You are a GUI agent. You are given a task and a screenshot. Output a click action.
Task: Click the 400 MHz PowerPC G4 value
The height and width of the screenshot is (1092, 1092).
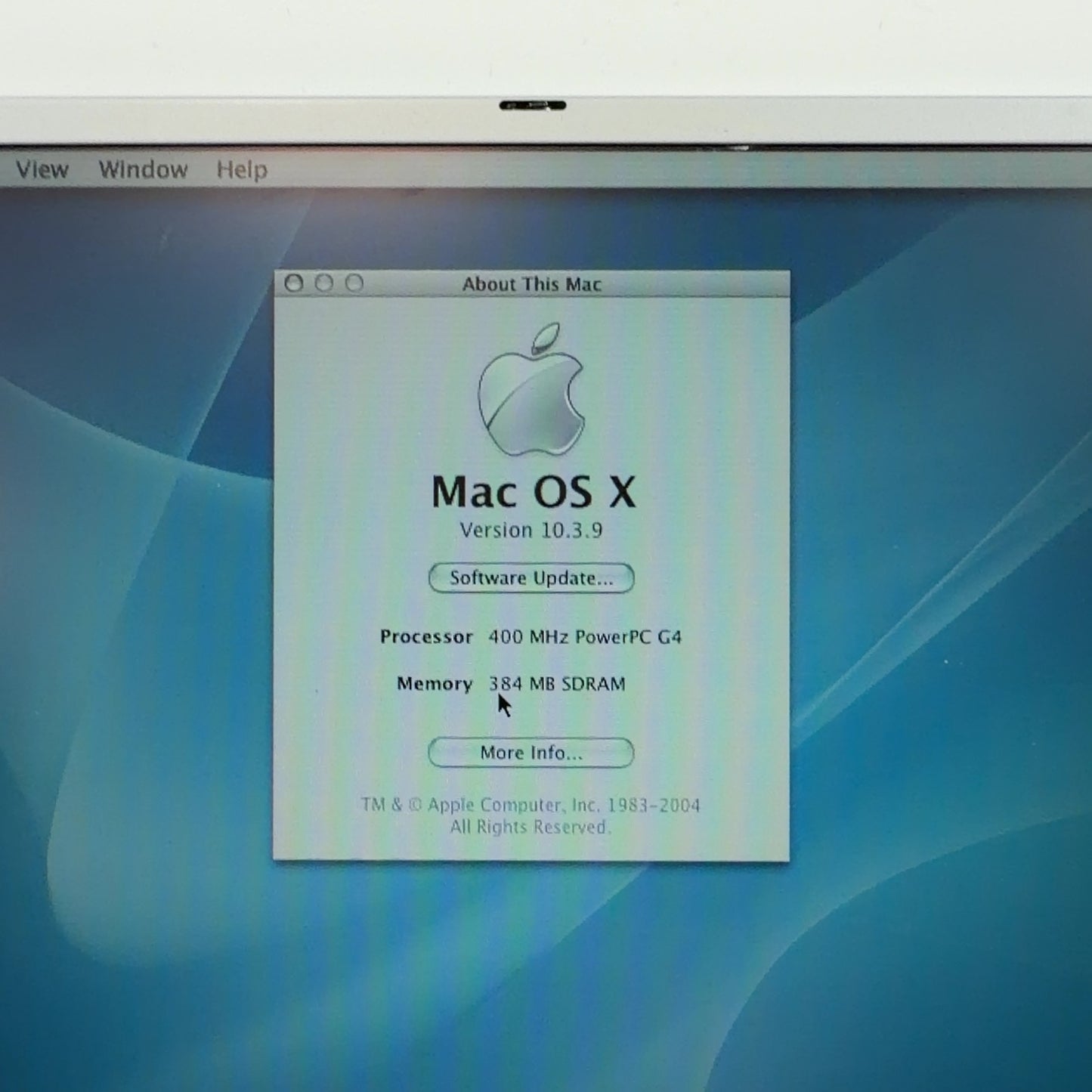tap(585, 637)
